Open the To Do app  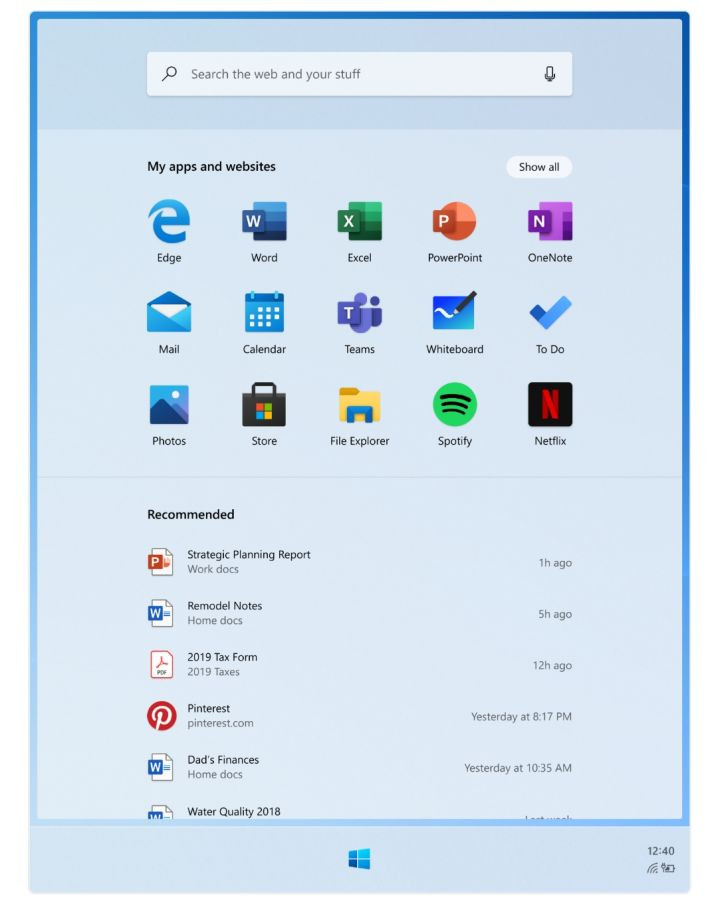(x=550, y=313)
